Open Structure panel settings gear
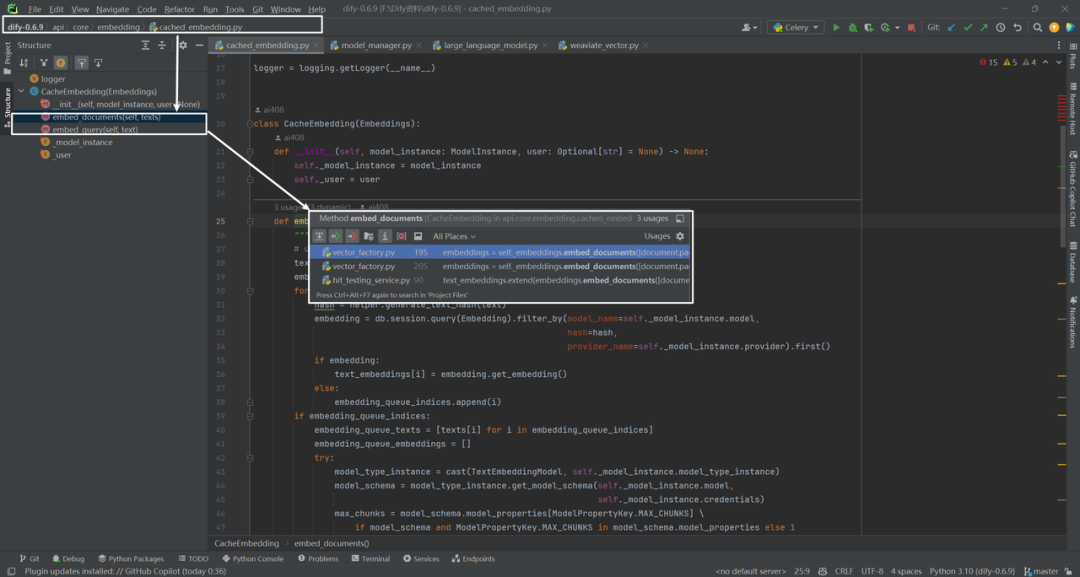The image size is (1080, 577). click(x=183, y=45)
